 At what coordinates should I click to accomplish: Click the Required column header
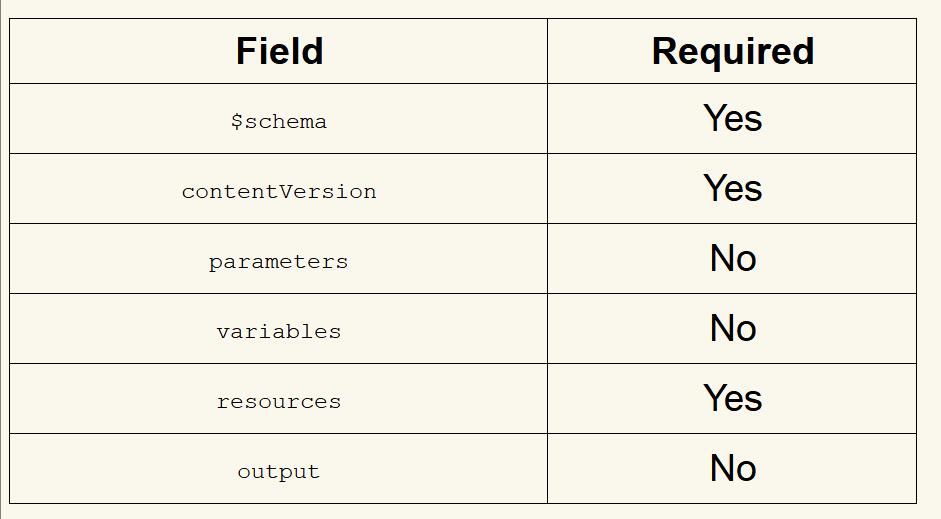(x=732, y=51)
